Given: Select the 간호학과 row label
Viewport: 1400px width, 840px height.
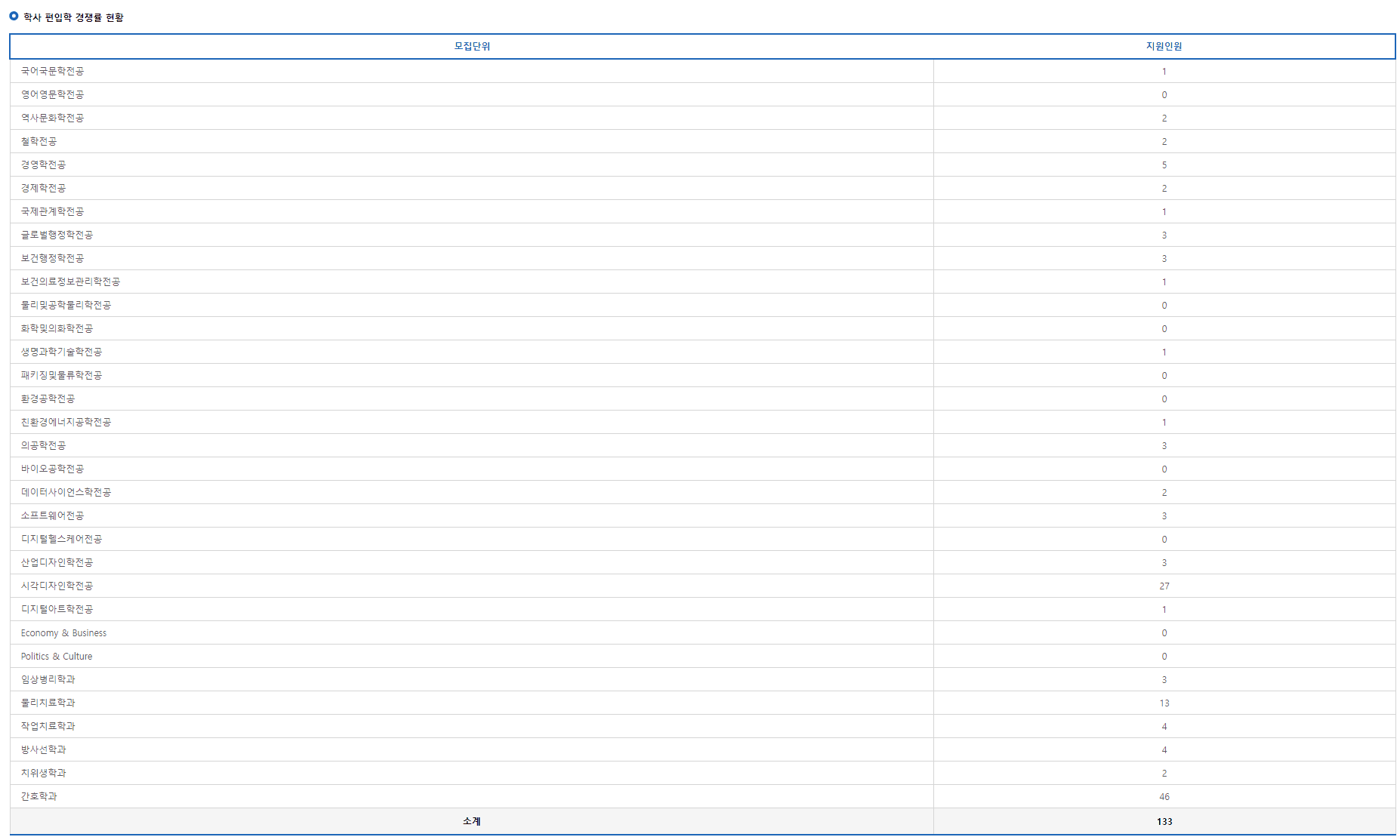Looking at the screenshot, I should click(39, 796).
